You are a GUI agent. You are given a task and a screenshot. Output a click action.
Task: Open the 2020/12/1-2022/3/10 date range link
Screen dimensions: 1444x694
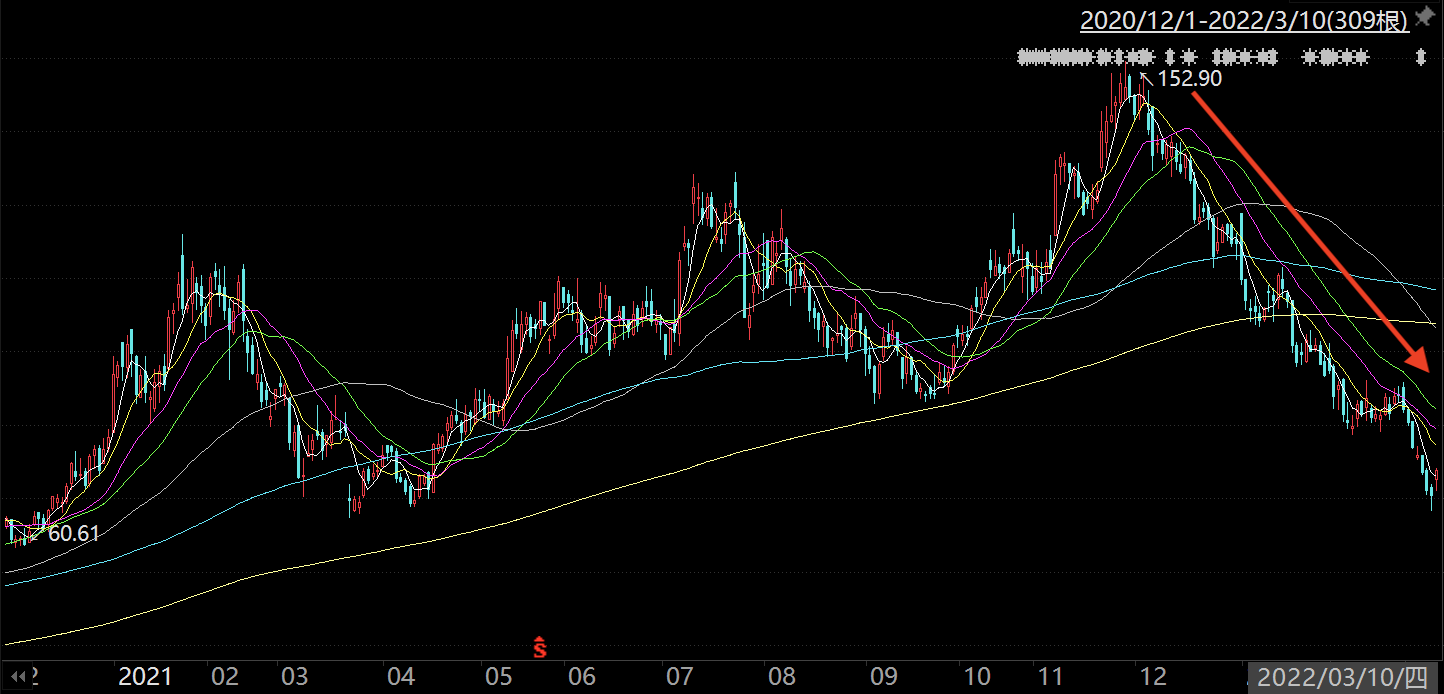click(x=1244, y=19)
